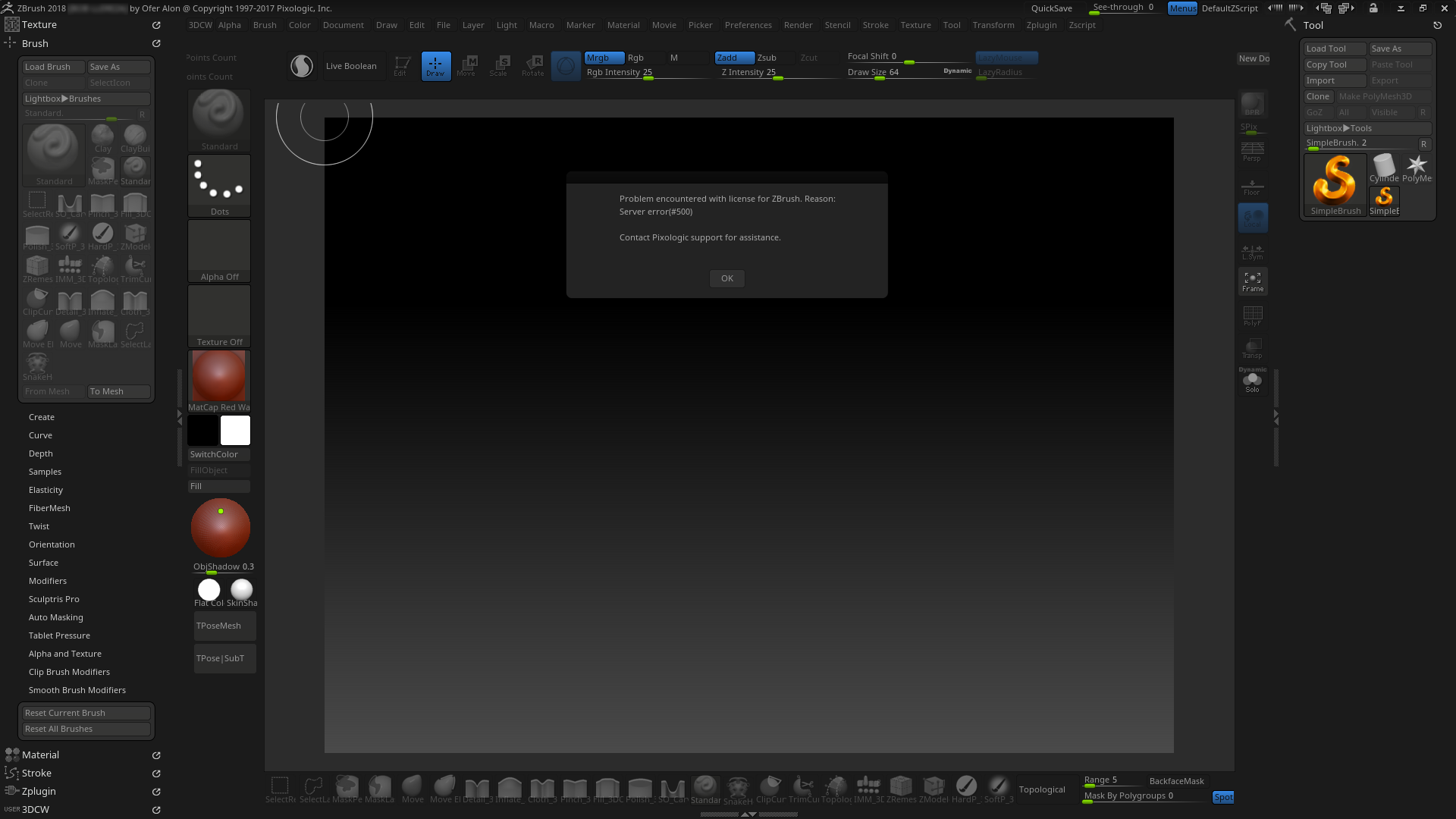Viewport: 1456px width, 819px height.
Task: Click the Frame button in right shelf
Action: (x=1253, y=281)
